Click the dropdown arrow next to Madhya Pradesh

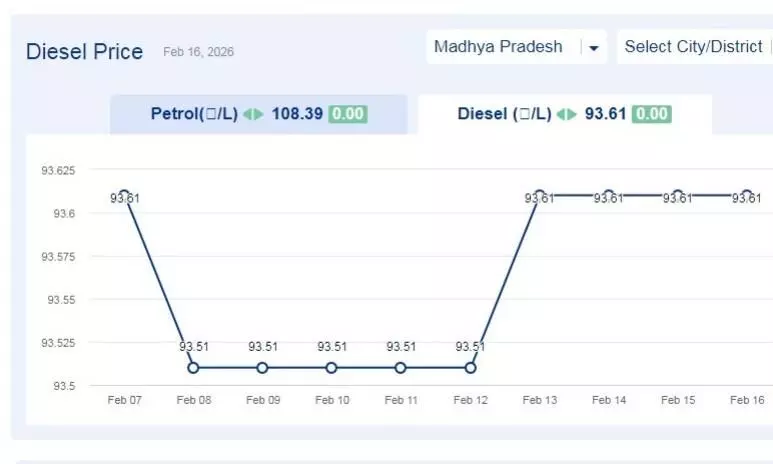[594, 48]
